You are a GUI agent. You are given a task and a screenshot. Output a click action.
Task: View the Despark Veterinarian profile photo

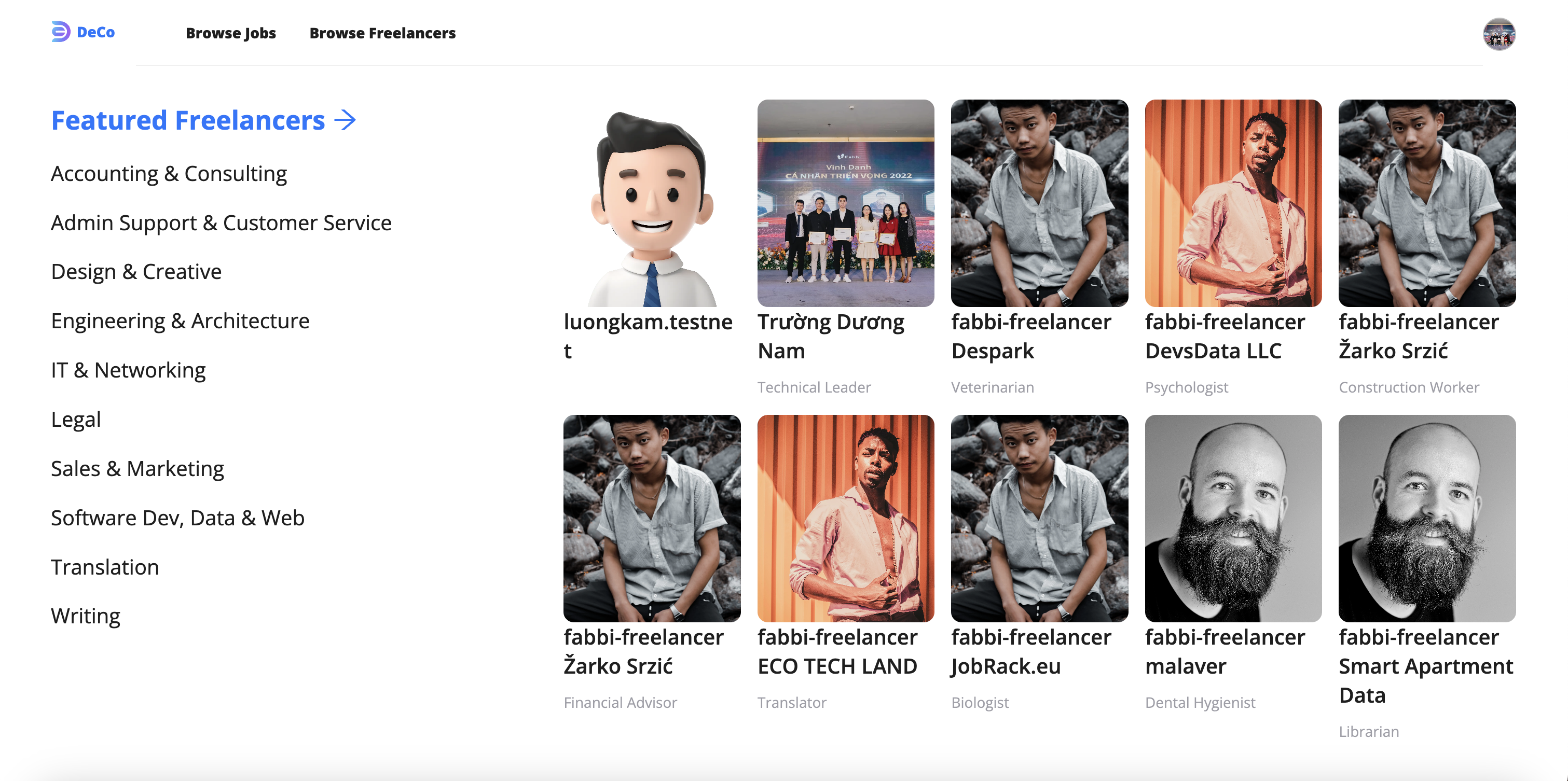1039,203
